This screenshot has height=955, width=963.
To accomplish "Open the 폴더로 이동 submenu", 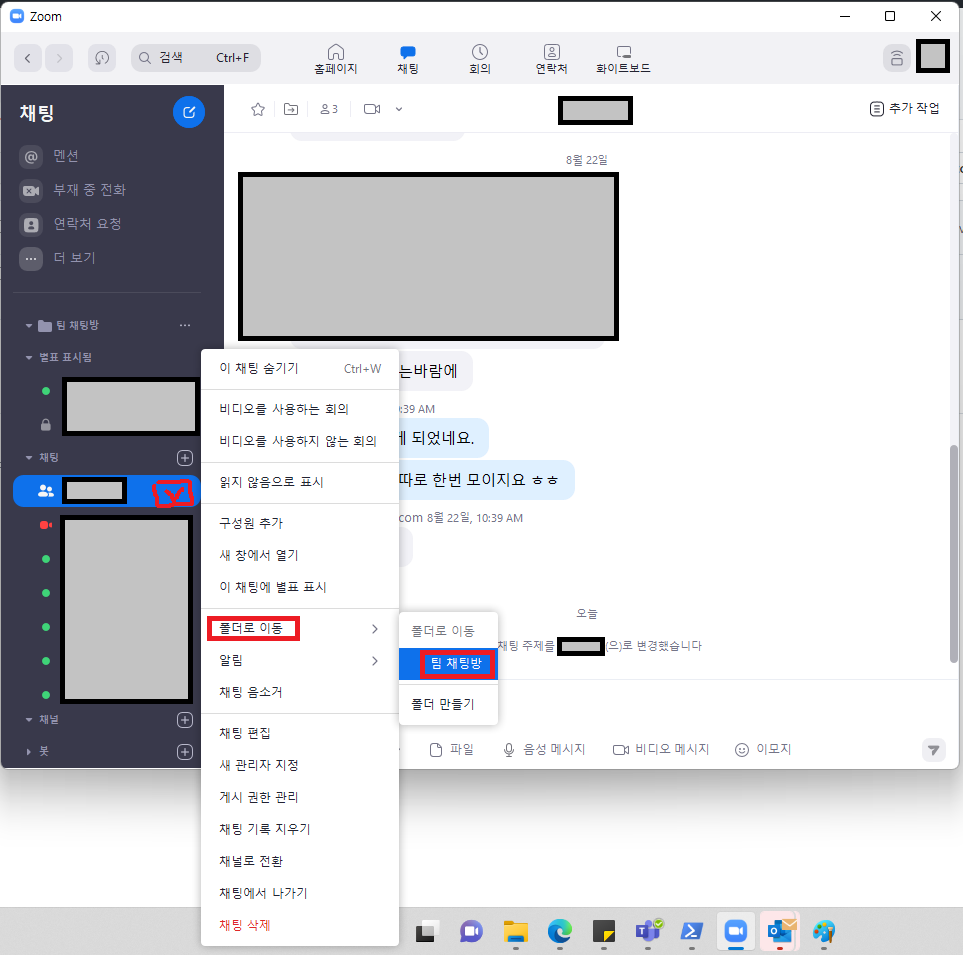I will (300, 628).
